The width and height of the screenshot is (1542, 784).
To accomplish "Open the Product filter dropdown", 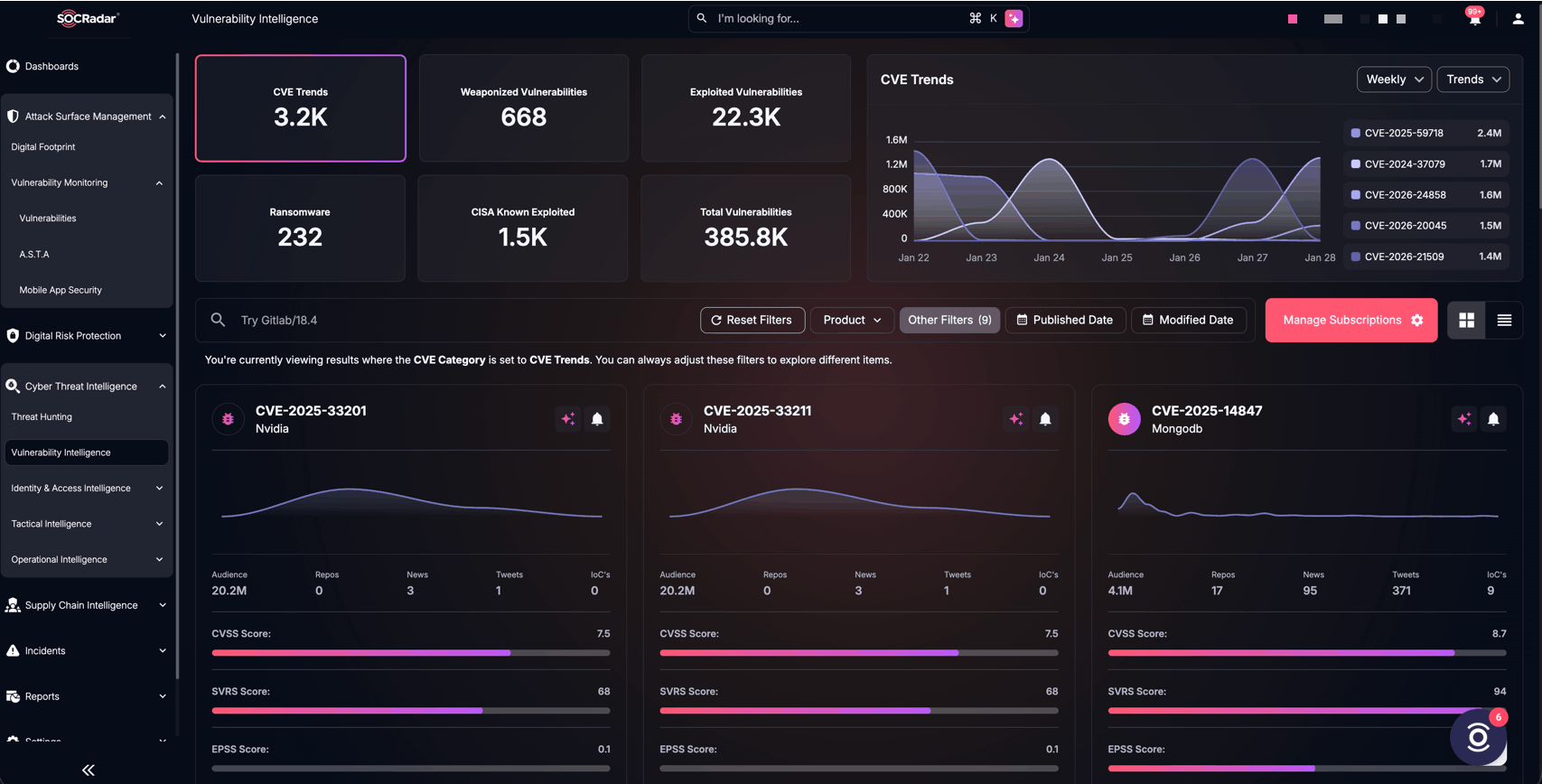I will [x=851, y=321].
